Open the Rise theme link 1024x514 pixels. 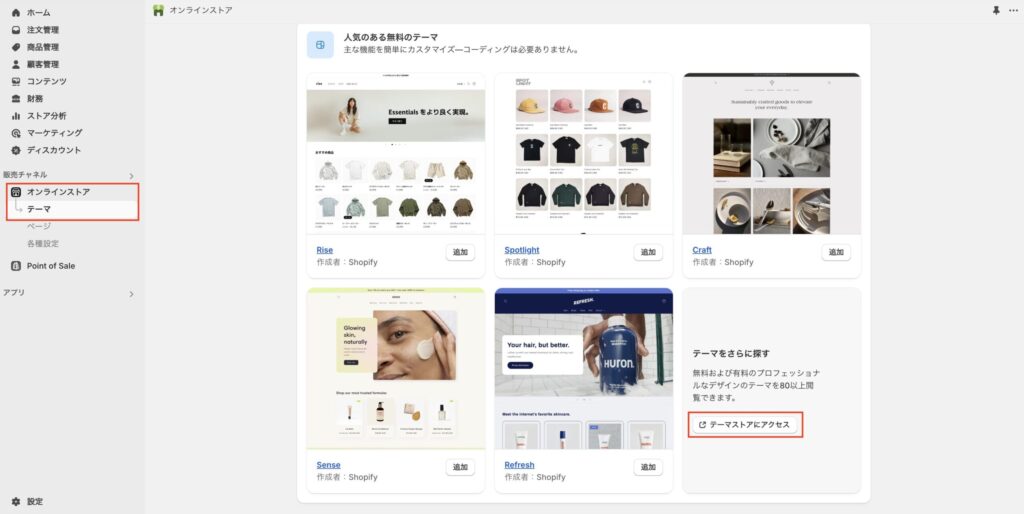(325, 250)
